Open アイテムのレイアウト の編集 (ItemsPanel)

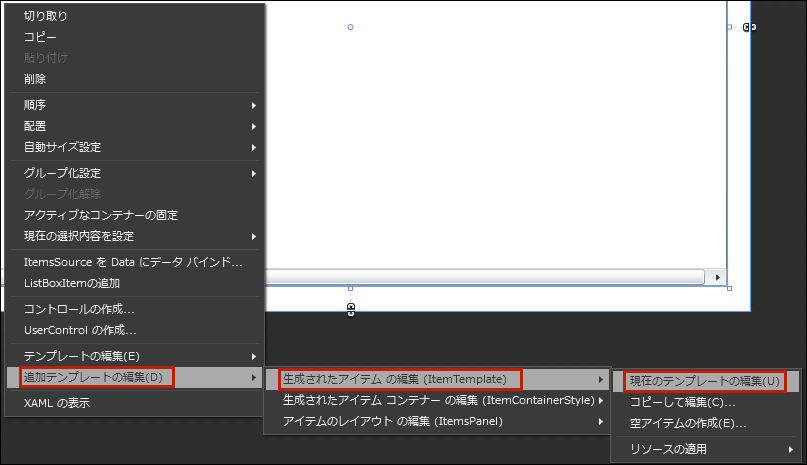tap(437, 421)
